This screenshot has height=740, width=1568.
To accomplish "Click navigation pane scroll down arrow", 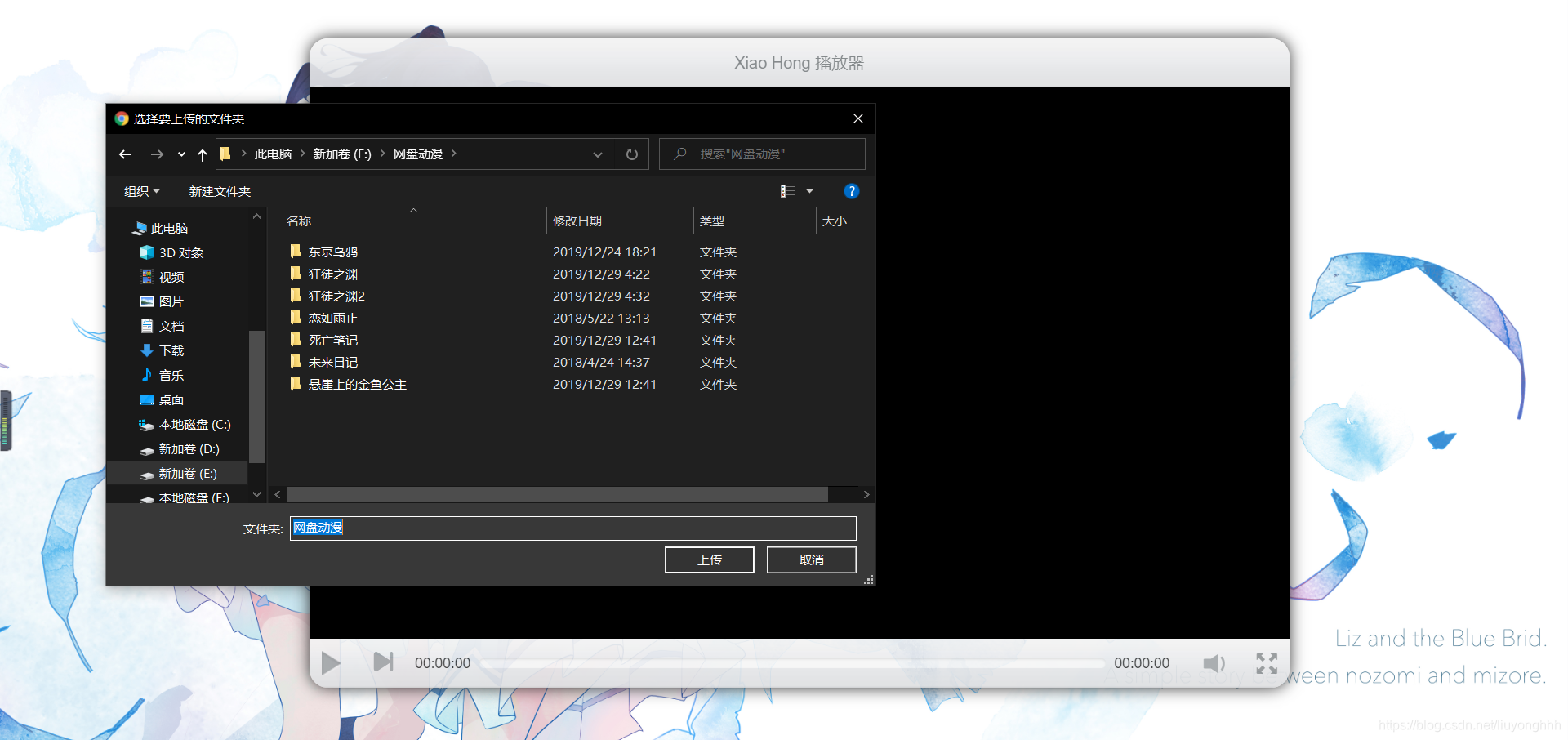I will click(256, 494).
